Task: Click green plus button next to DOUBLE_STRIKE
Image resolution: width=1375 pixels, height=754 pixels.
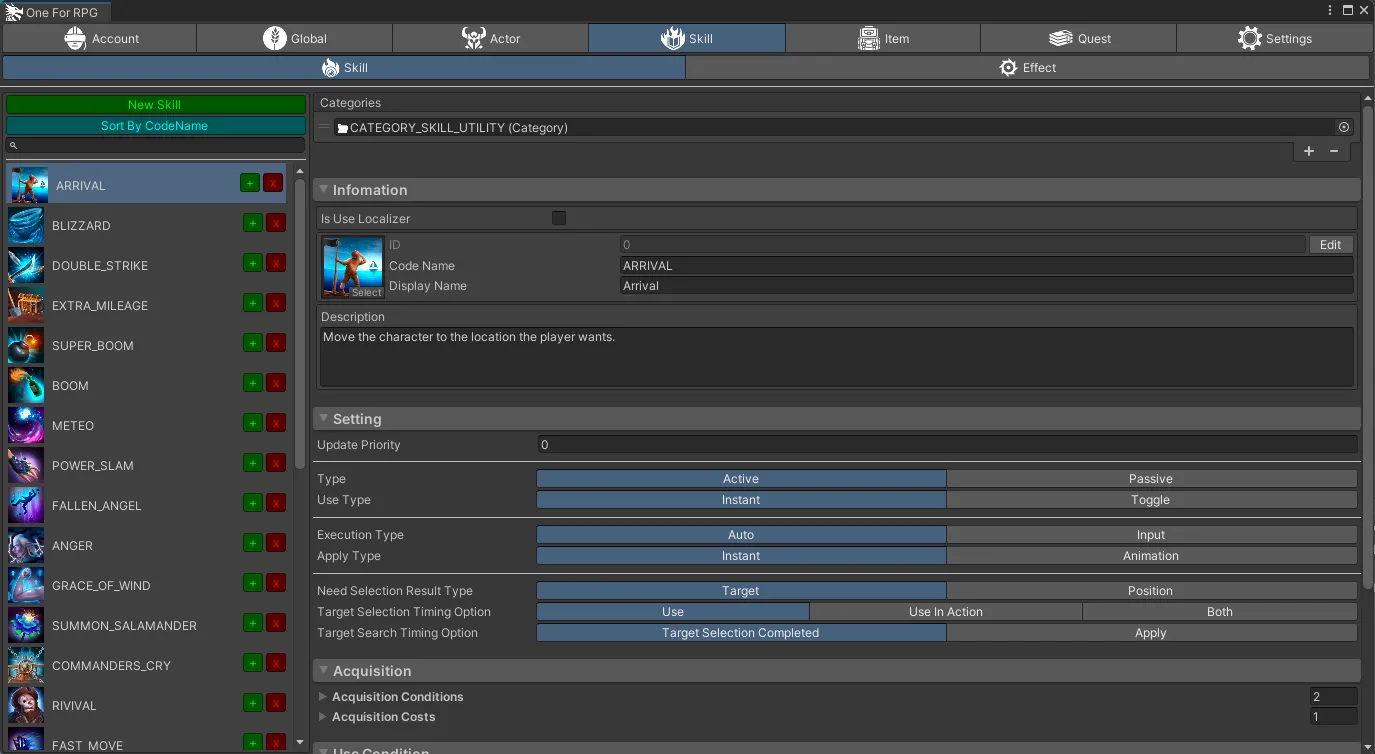Action: pos(253,263)
